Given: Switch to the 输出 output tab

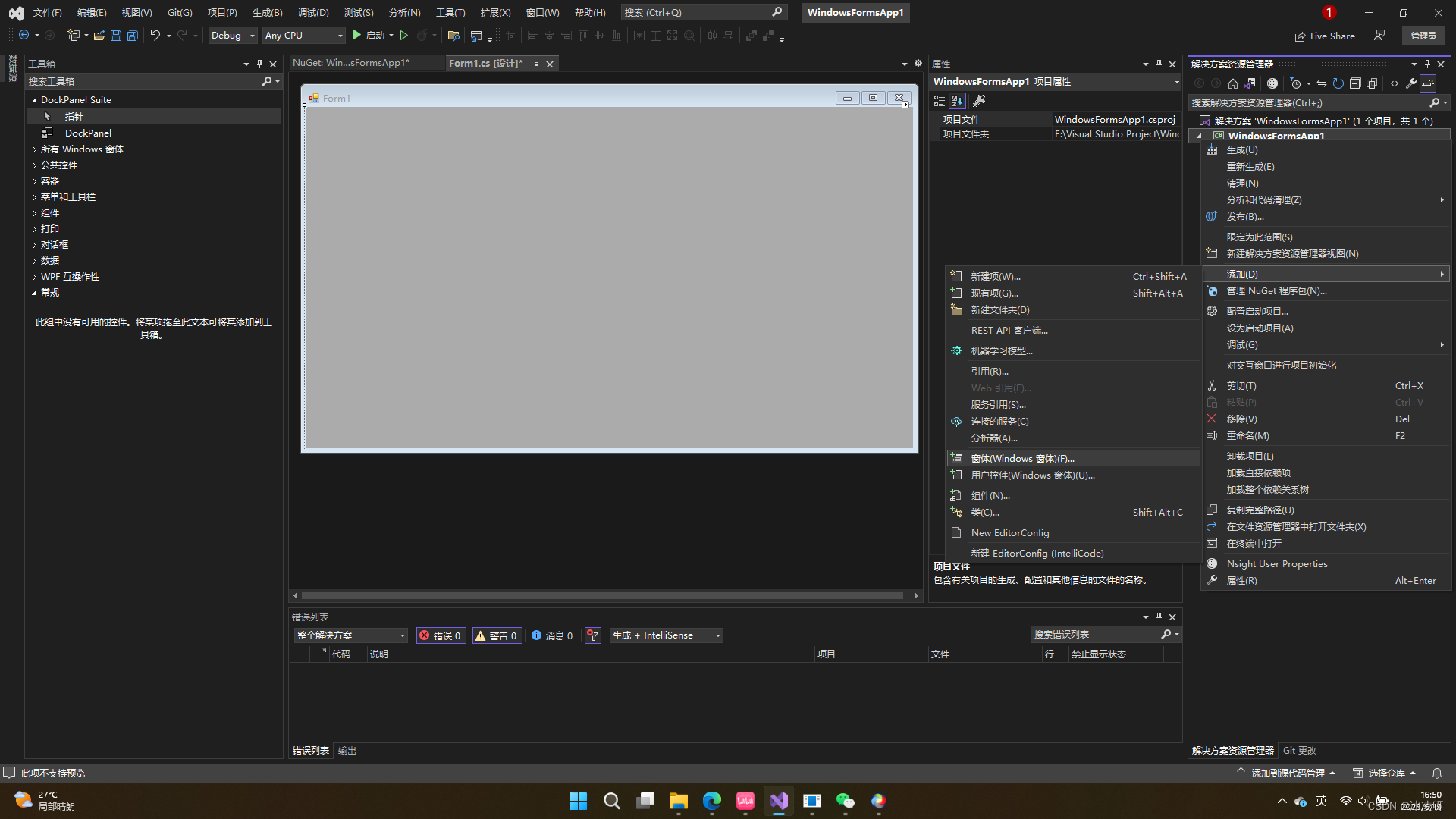Looking at the screenshot, I should [347, 751].
